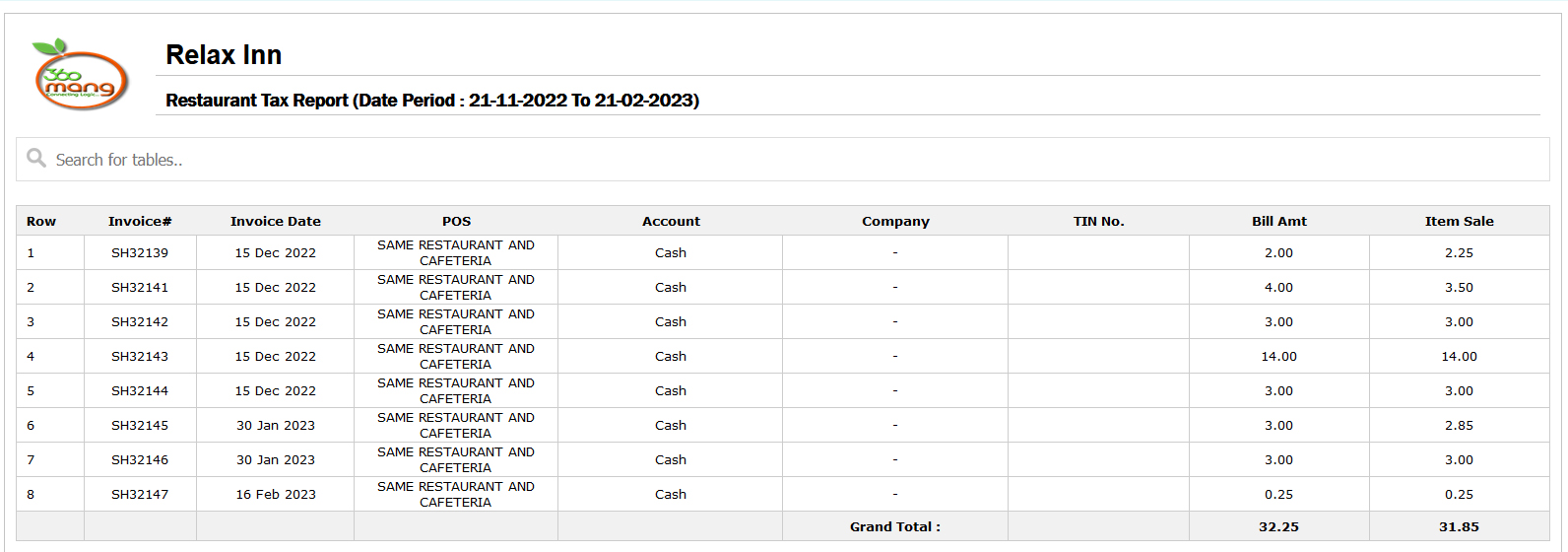1568x552 pixels.
Task: Click the Item Sale column header
Action: point(1459,222)
